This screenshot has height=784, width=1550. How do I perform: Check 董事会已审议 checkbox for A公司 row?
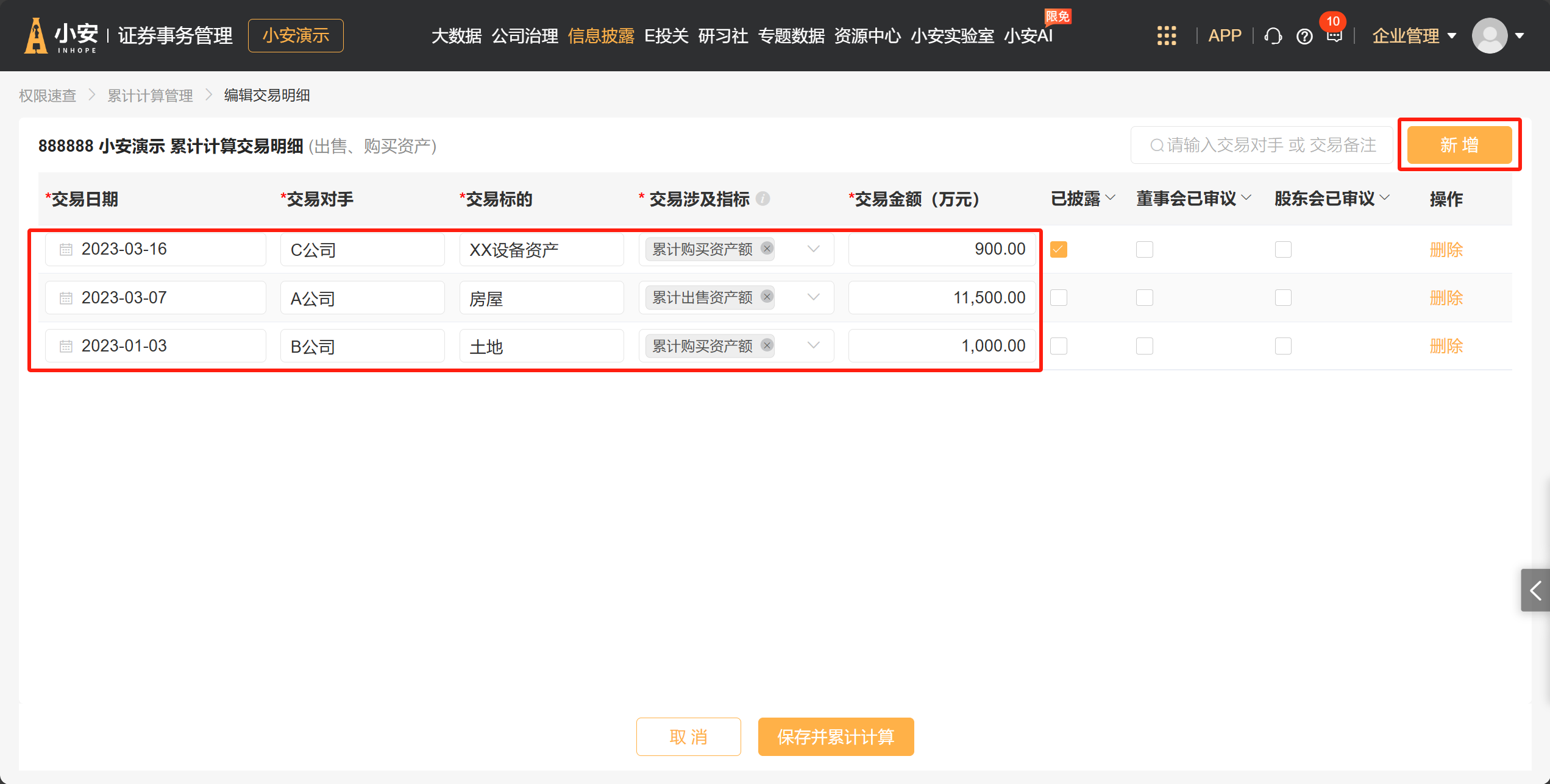pyautogui.click(x=1144, y=297)
